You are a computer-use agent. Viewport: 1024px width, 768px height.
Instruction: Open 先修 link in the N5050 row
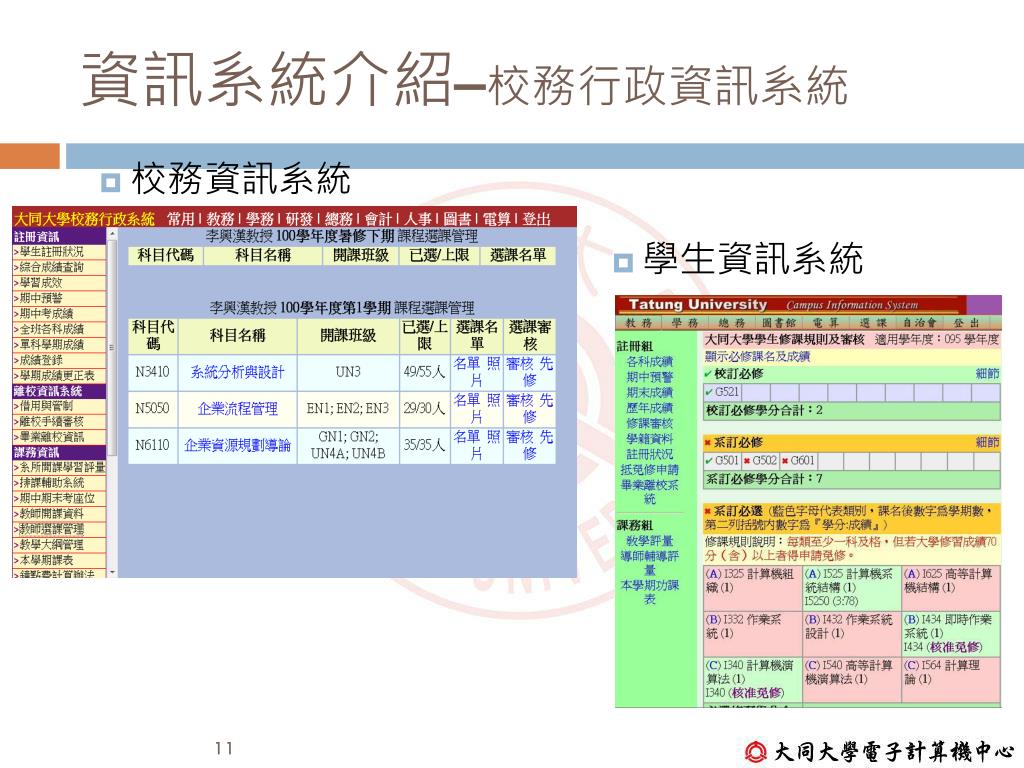coord(537,408)
